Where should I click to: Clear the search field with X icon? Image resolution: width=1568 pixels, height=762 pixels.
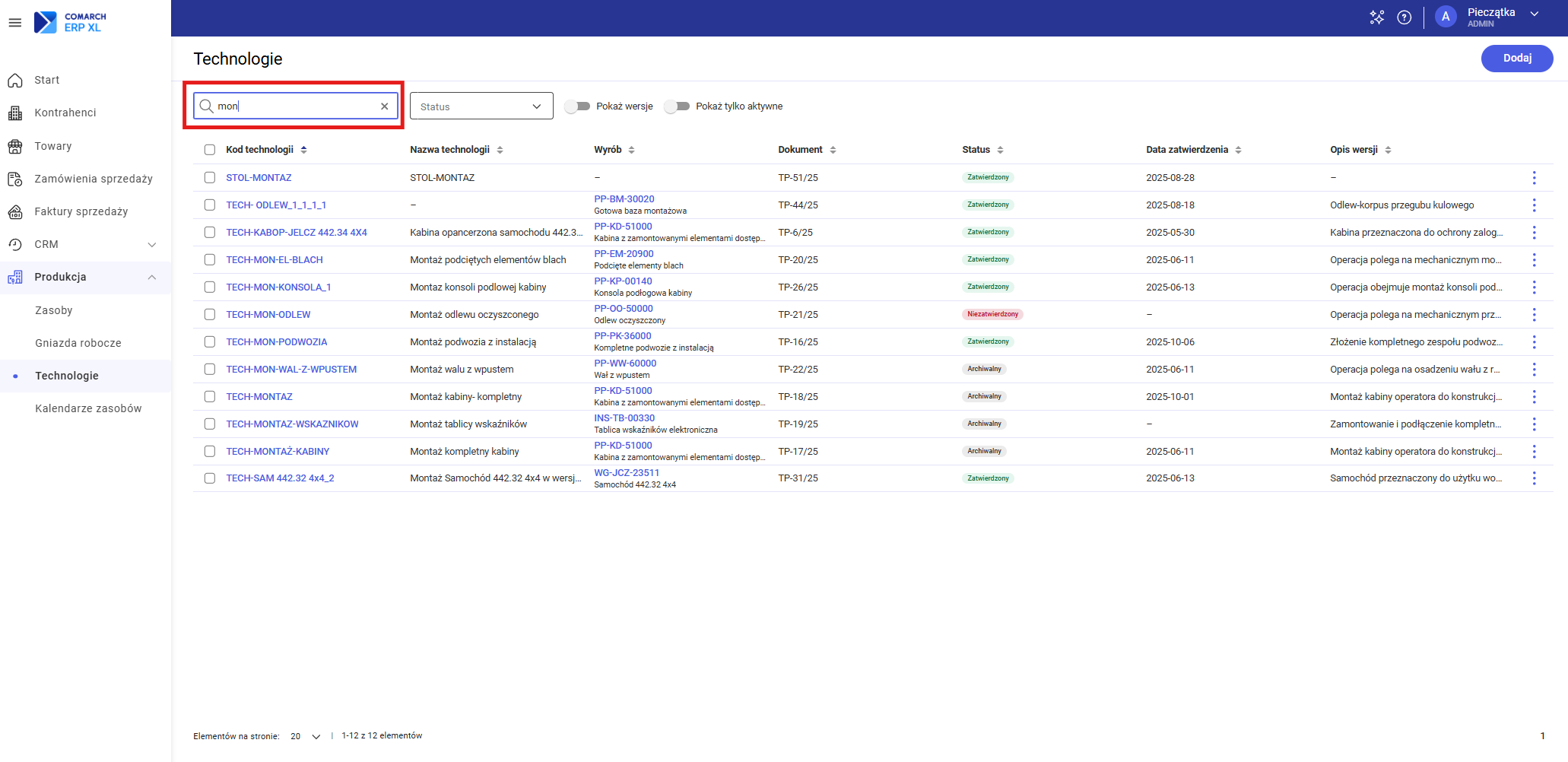[x=384, y=106]
